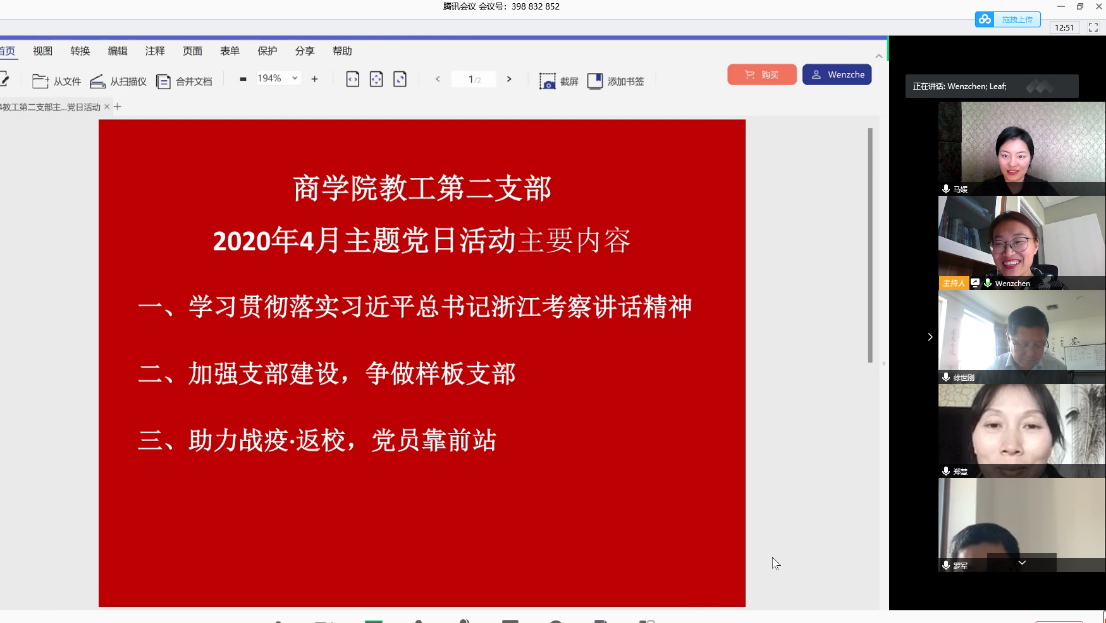The width and height of the screenshot is (1106, 623).
Task: Collapse the participant video sidebar
Action: pos(929,337)
